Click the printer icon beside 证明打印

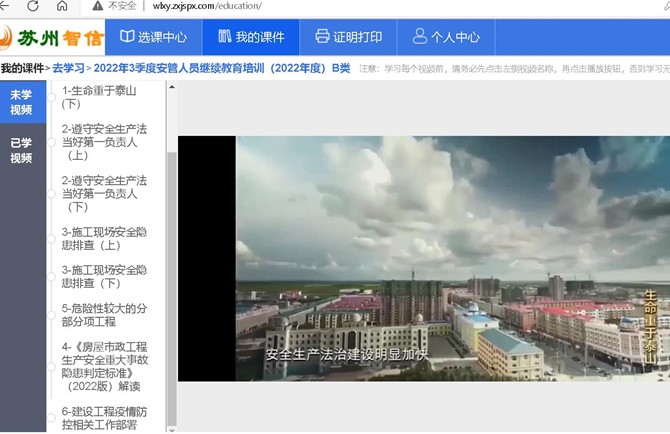[x=322, y=37]
